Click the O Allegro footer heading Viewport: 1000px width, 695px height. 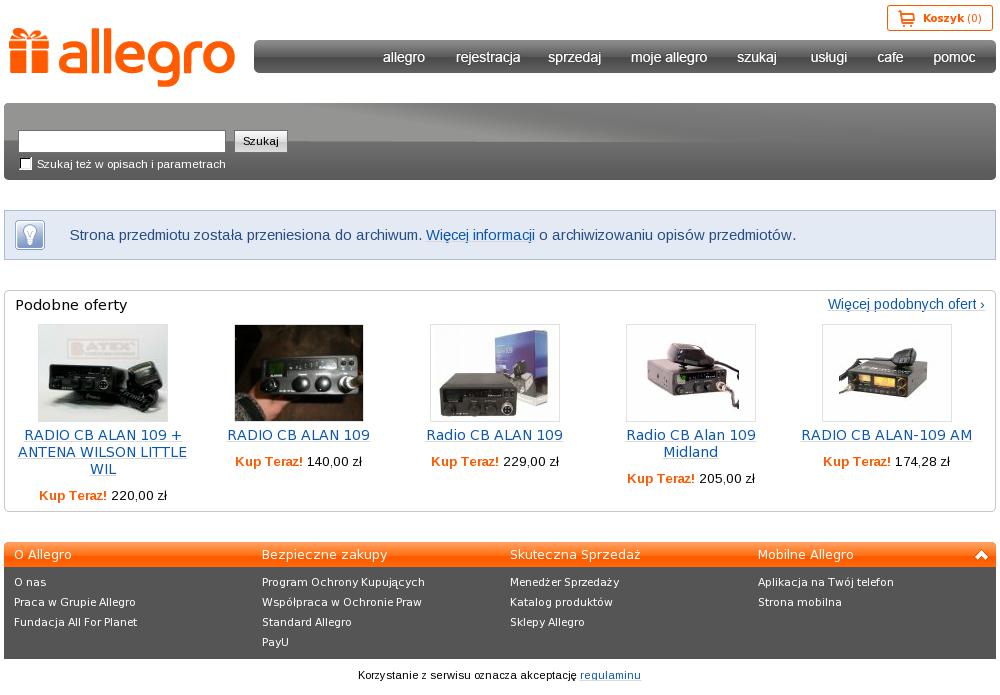tap(43, 555)
